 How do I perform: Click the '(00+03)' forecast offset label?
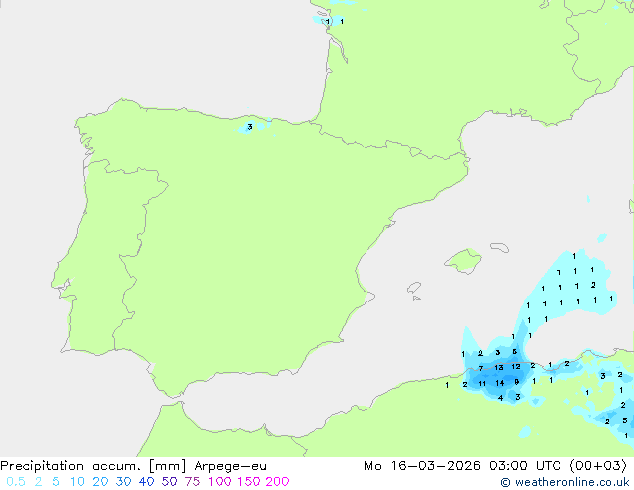[x=598, y=466]
